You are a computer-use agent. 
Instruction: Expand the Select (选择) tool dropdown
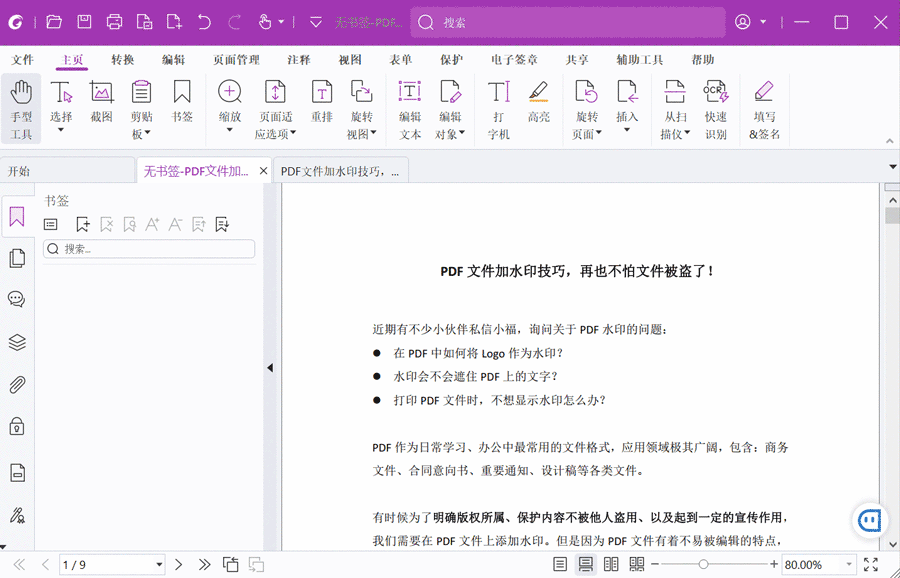point(61,130)
